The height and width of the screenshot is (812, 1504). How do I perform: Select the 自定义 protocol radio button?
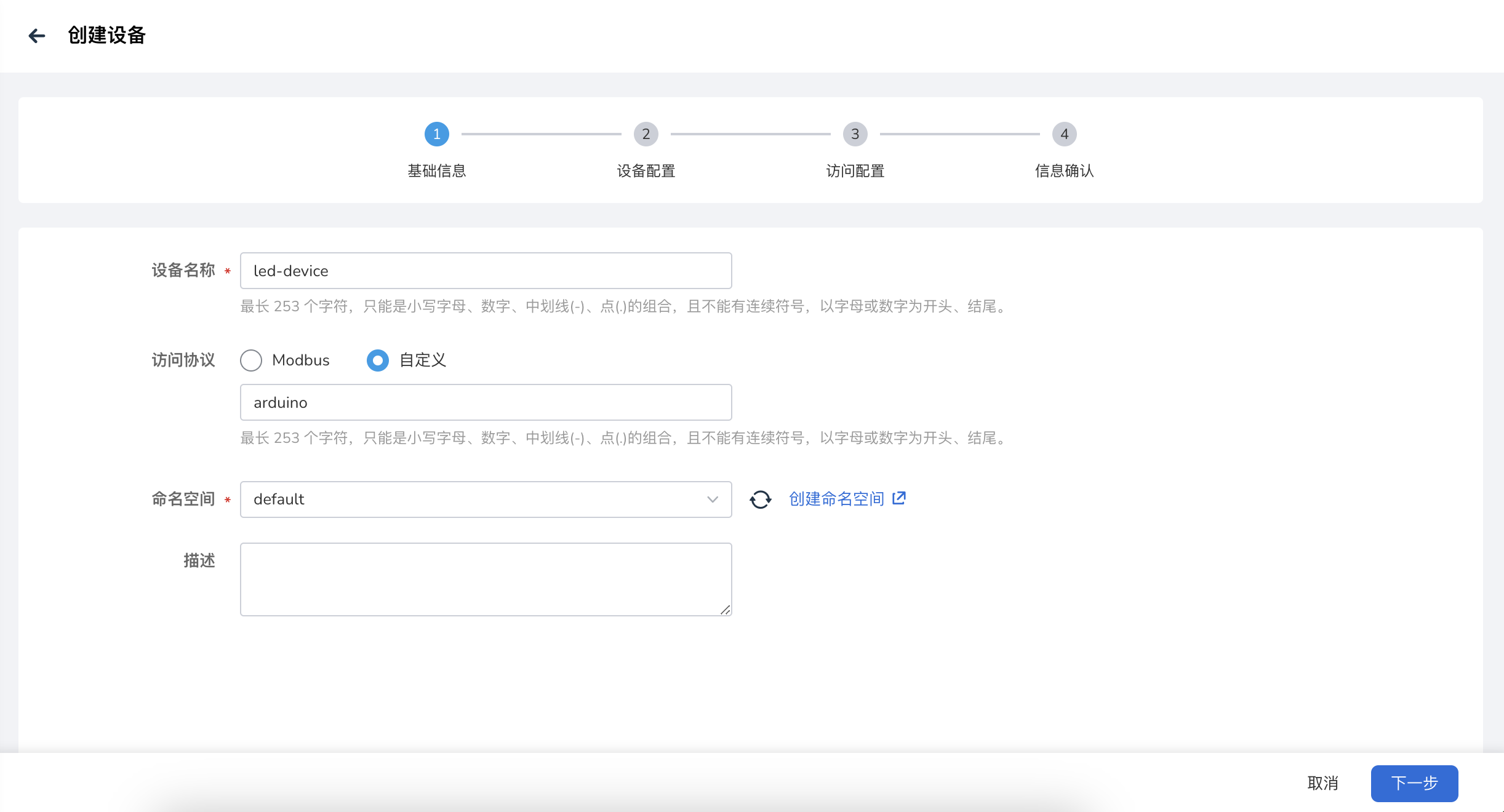[x=377, y=360]
